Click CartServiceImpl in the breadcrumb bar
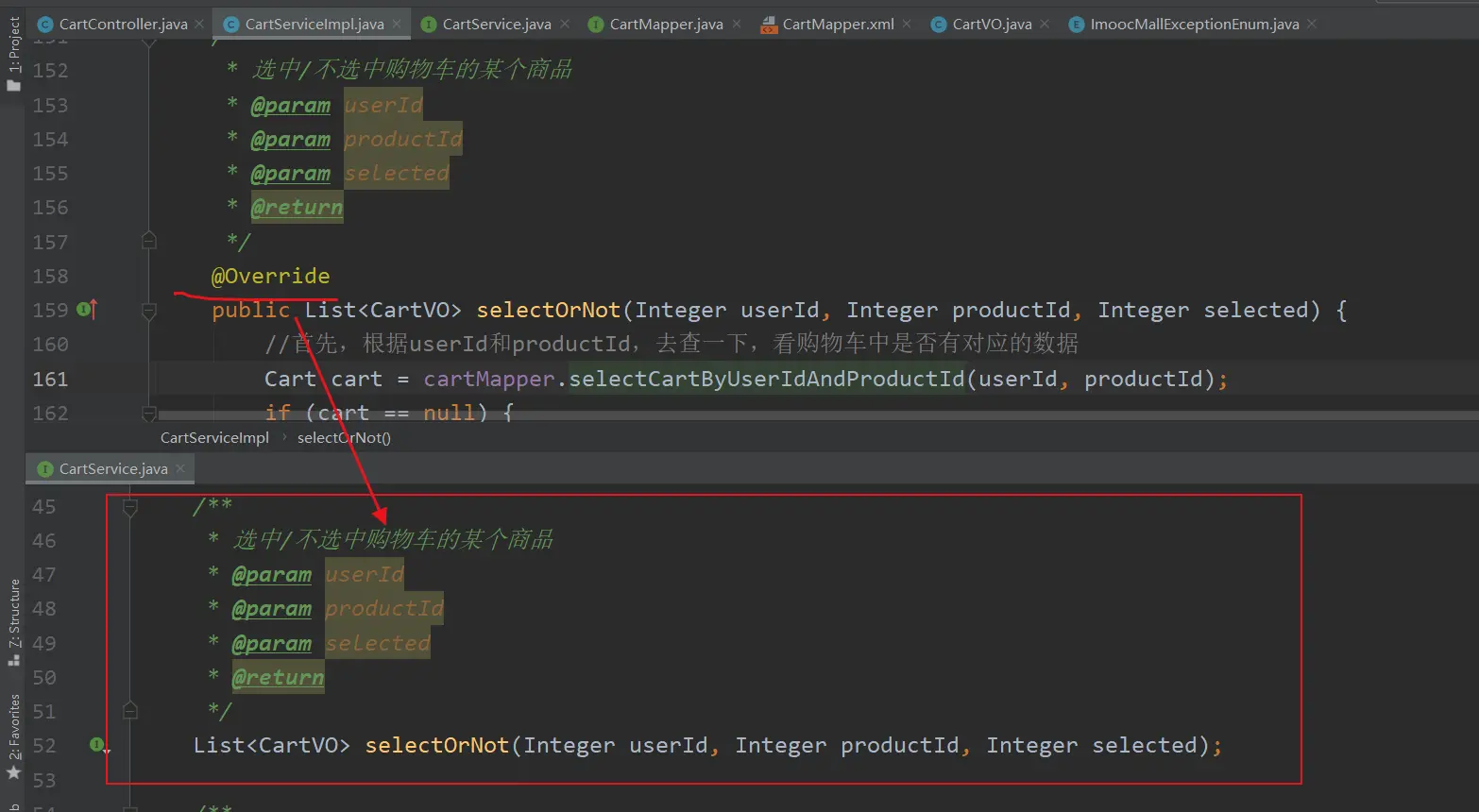The image size is (1479, 812). pyautogui.click(x=214, y=437)
